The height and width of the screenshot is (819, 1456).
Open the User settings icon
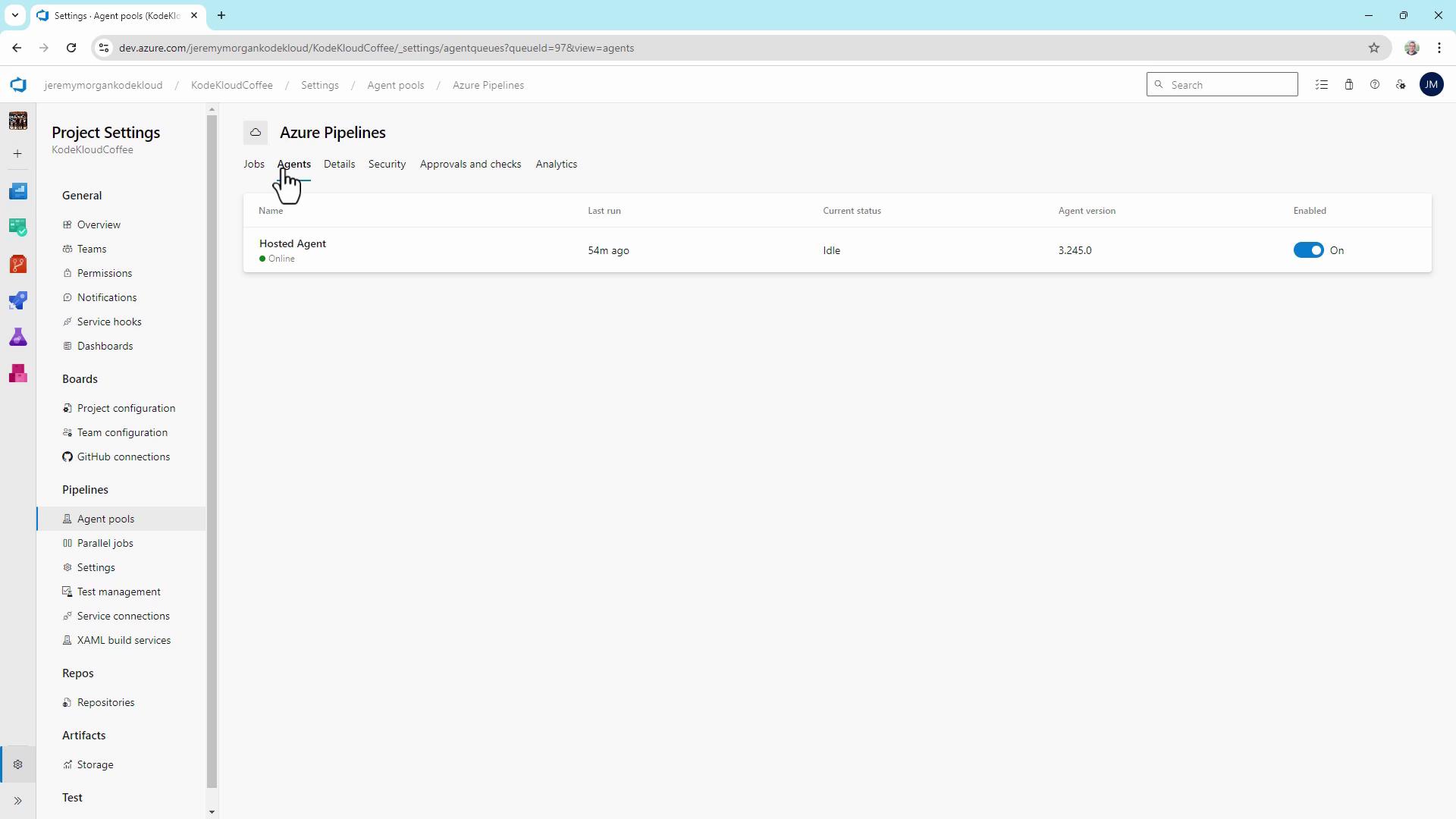(x=1401, y=85)
